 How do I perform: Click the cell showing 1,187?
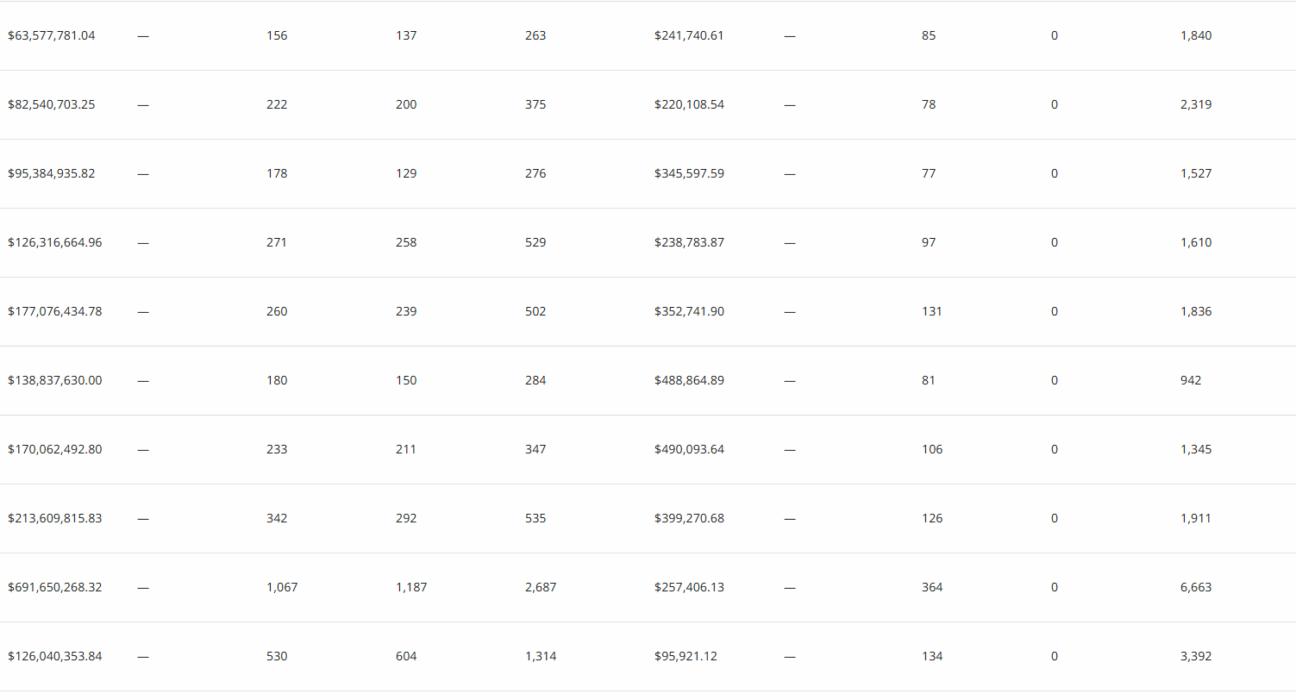coord(411,588)
